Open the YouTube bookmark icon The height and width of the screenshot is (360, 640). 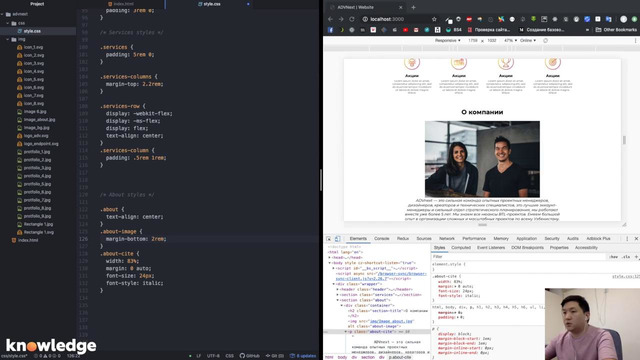(405, 30)
